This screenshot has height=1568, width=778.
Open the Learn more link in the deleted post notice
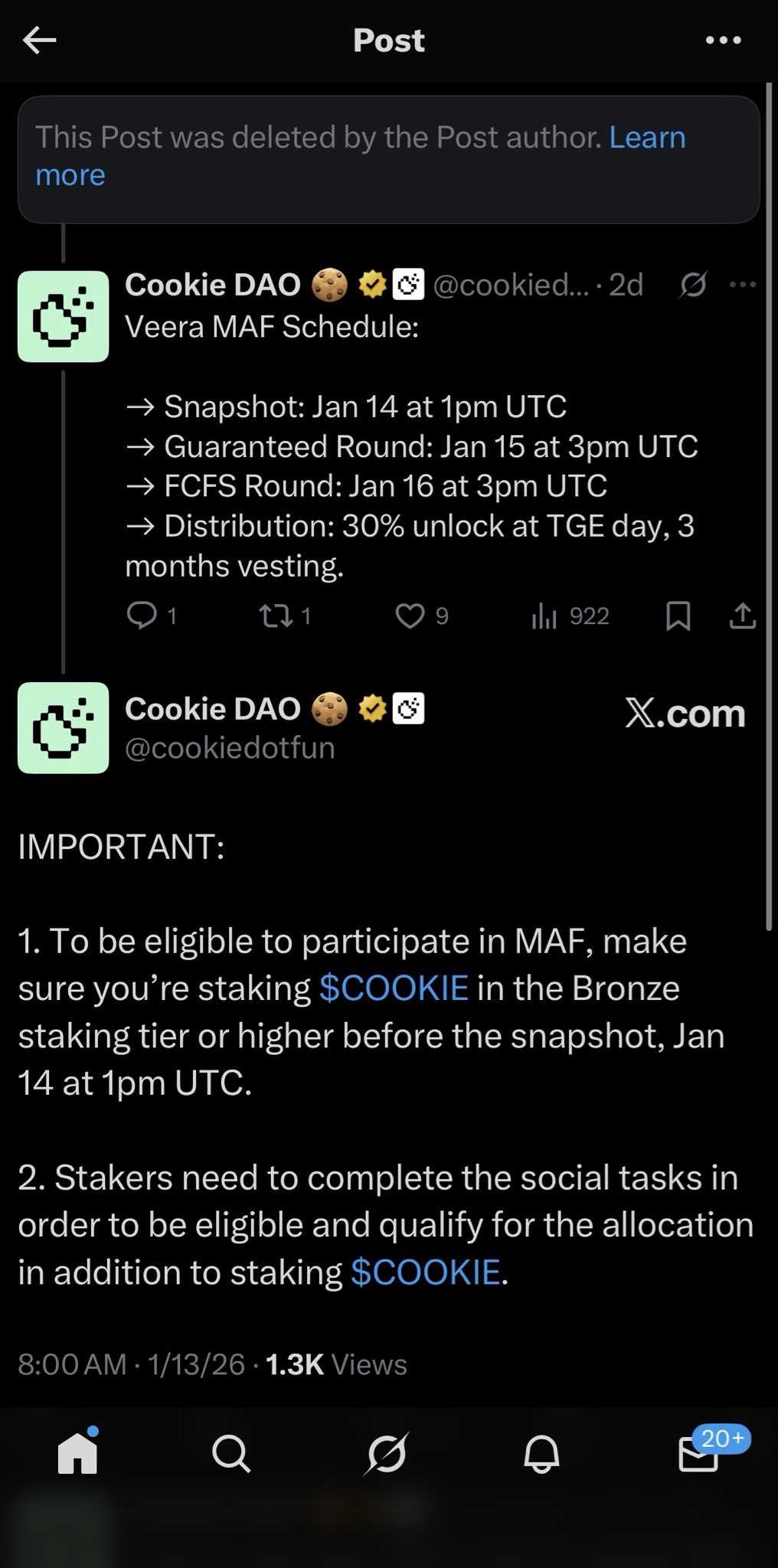pos(647,138)
